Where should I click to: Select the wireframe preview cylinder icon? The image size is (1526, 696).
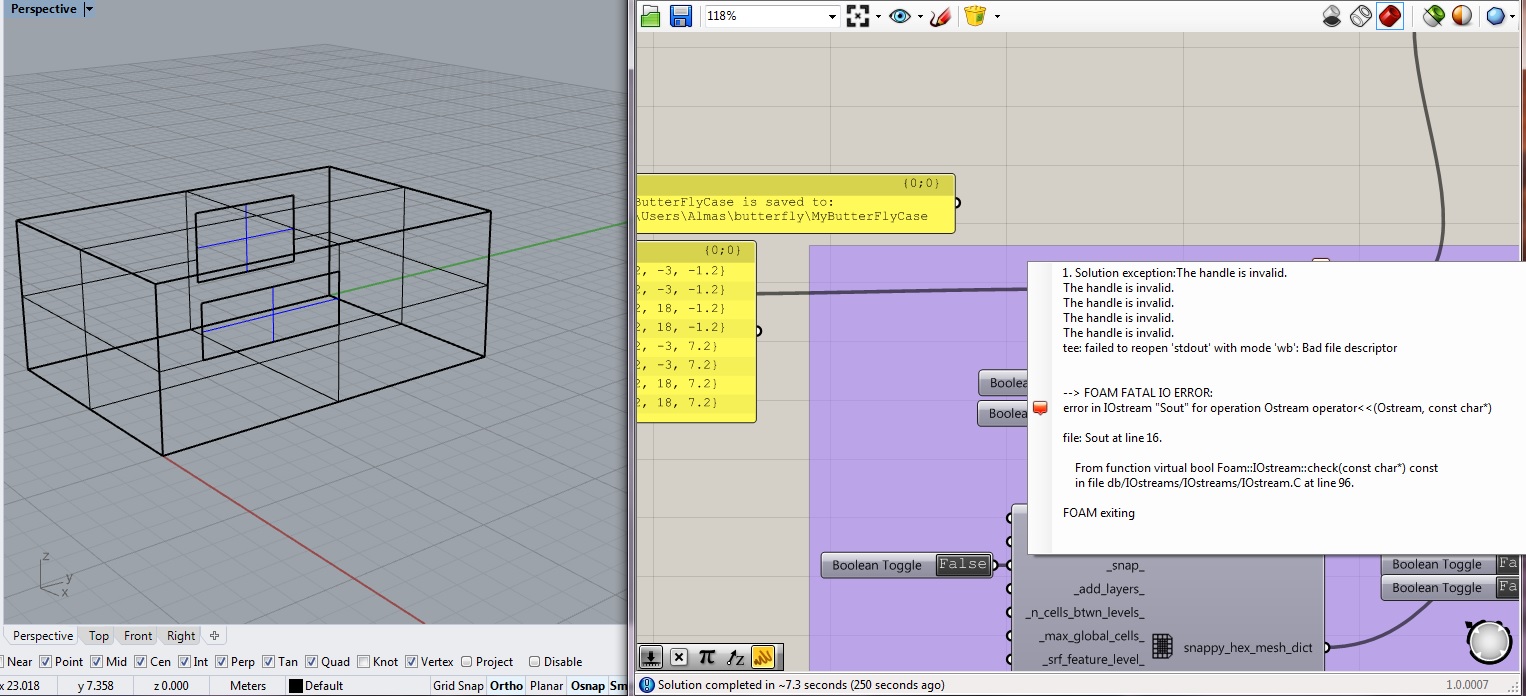(x=1361, y=16)
